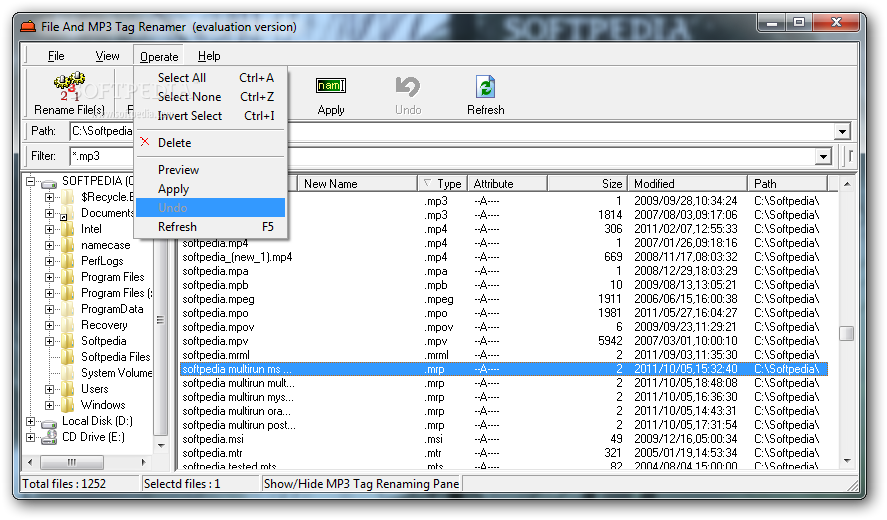Expand the CD Drive (E:) node

coord(31,437)
